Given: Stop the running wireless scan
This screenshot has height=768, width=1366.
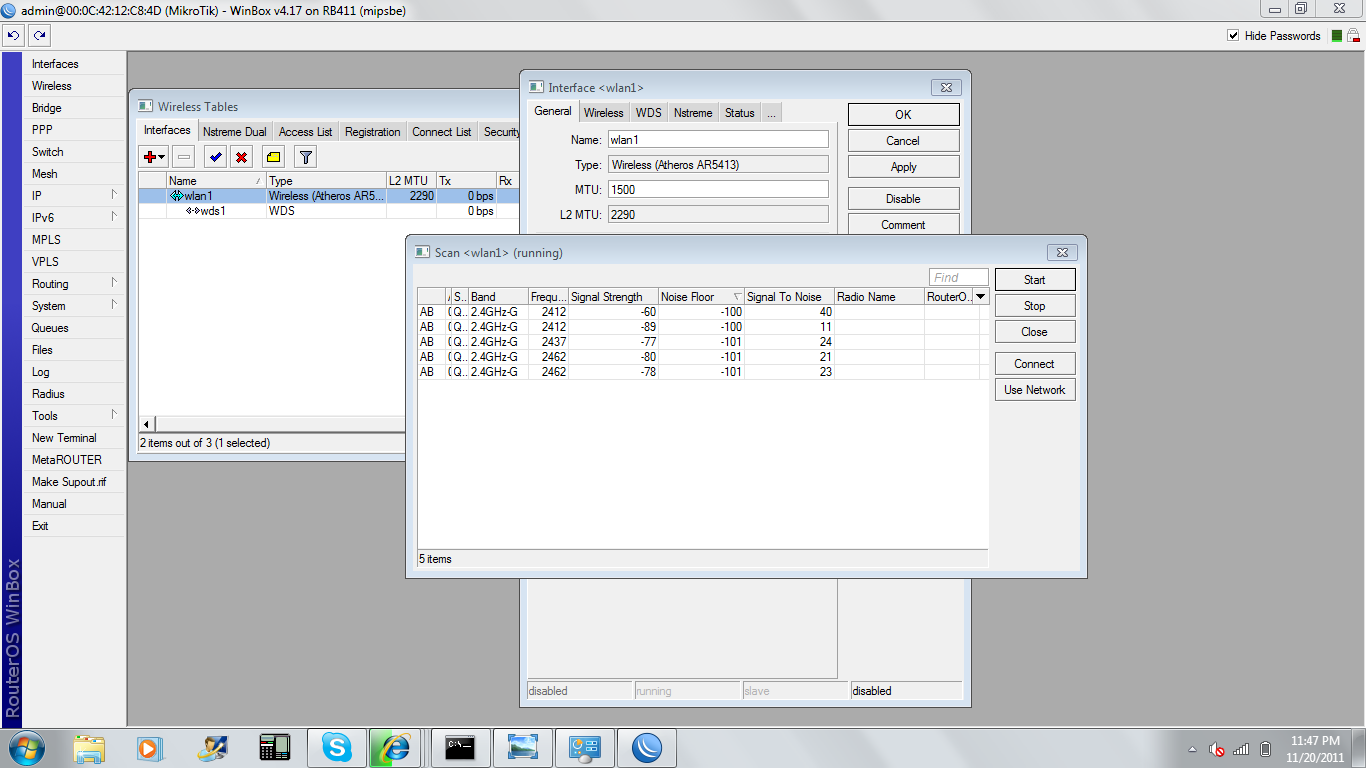Looking at the screenshot, I should (x=1035, y=306).
